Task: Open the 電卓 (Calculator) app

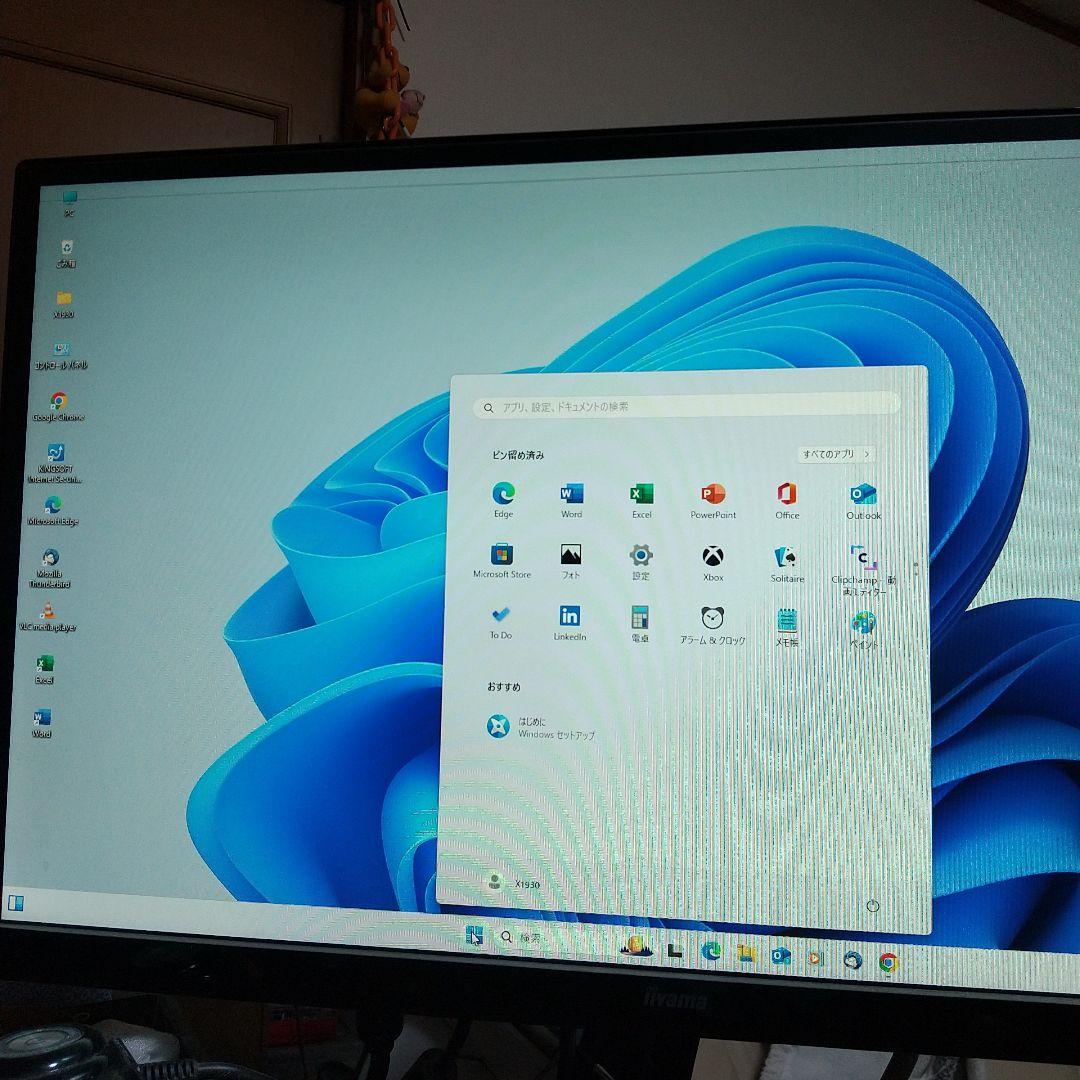Action: [640, 624]
